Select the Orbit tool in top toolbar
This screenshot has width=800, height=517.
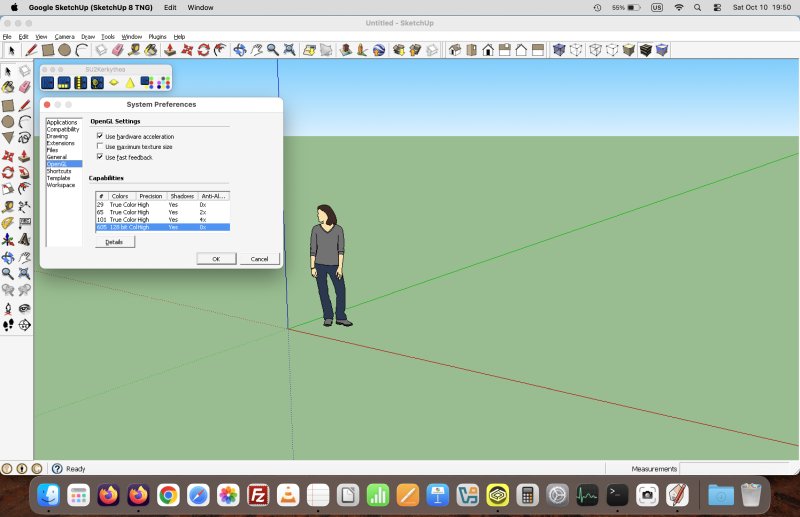[x=239, y=50]
